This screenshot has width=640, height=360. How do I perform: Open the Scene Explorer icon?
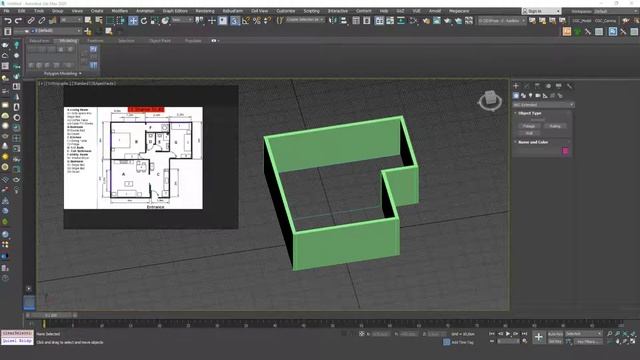(356, 20)
